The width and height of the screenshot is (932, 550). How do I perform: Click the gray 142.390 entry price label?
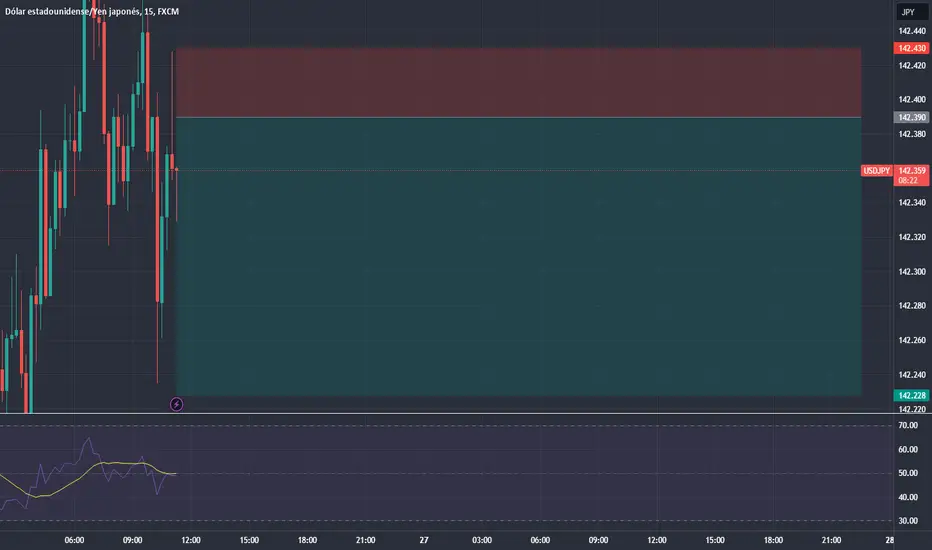point(911,117)
